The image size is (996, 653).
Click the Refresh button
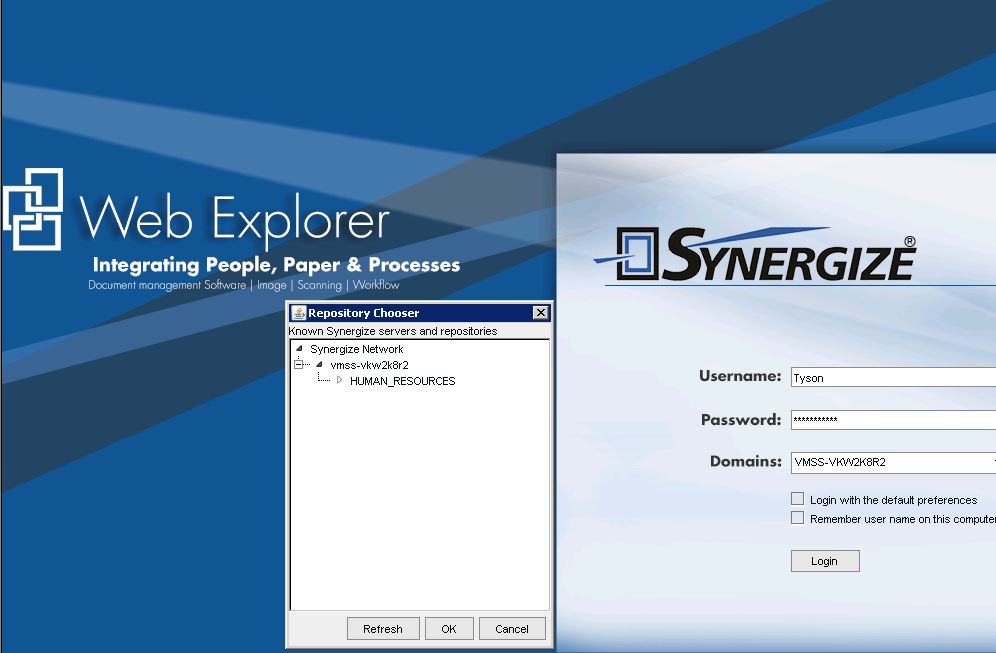tap(383, 629)
